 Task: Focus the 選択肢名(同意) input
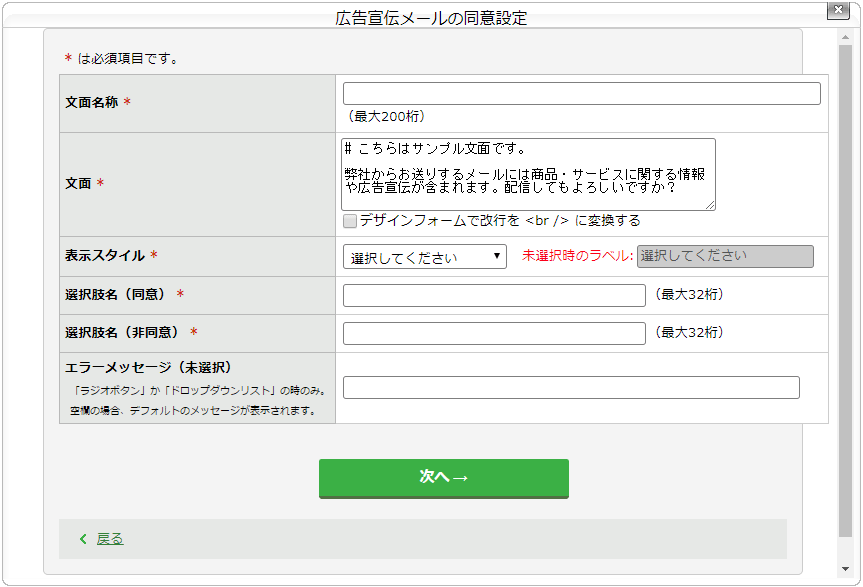point(494,295)
